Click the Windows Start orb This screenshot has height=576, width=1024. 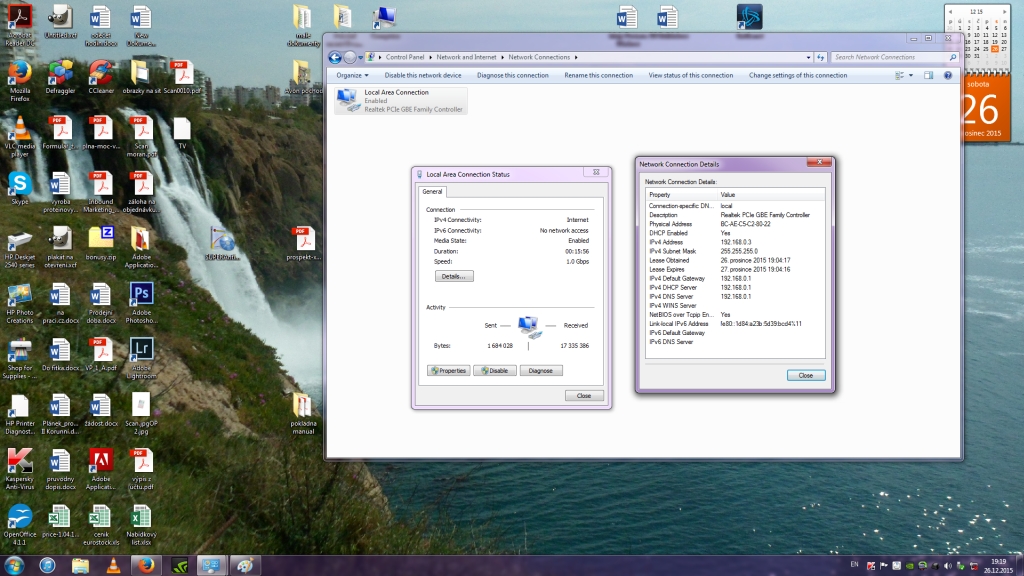point(12,565)
